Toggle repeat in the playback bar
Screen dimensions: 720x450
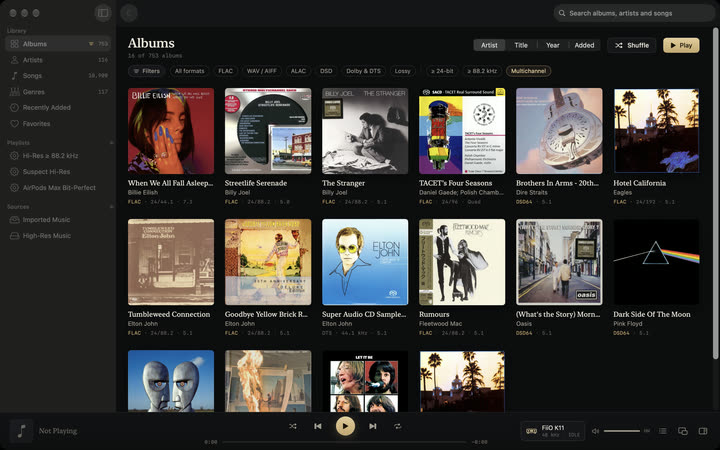pos(398,426)
